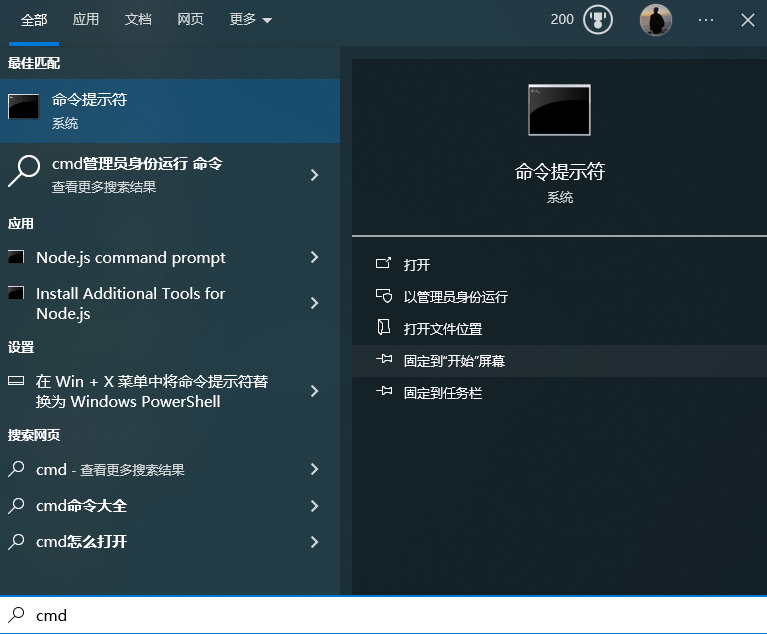Viewport: 767px width, 634px height.
Task: Click search icon beside cmd命令大全
Action: pyautogui.click(x=16, y=505)
